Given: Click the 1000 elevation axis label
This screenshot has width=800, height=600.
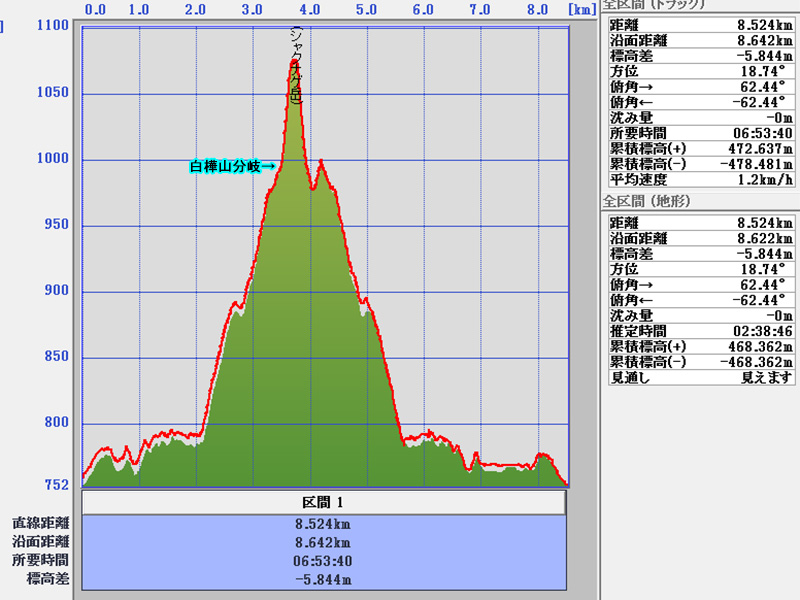Looking at the screenshot, I should click(x=51, y=159).
